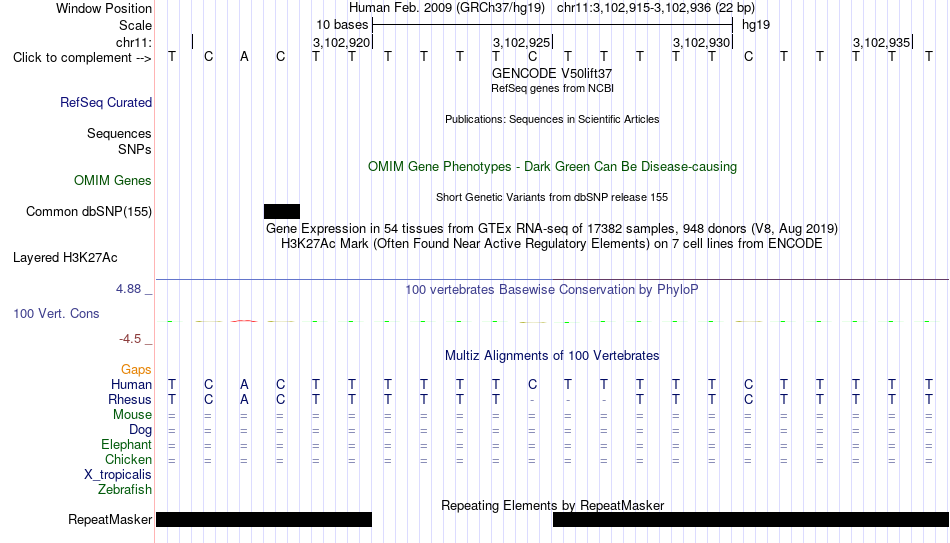The image size is (950, 543).
Task: Click 'Publications: Sequences in Scientific Articles' title
Action: coord(552,119)
